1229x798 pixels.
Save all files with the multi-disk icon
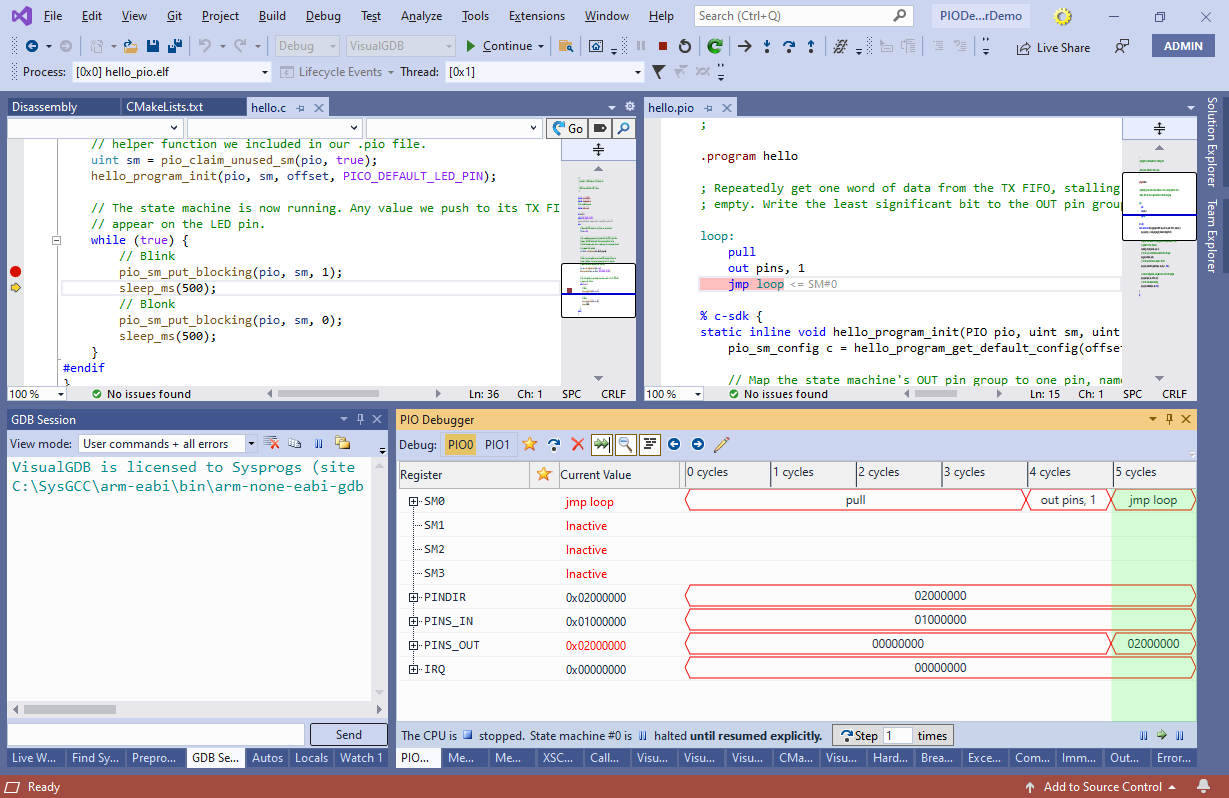[x=174, y=46]
